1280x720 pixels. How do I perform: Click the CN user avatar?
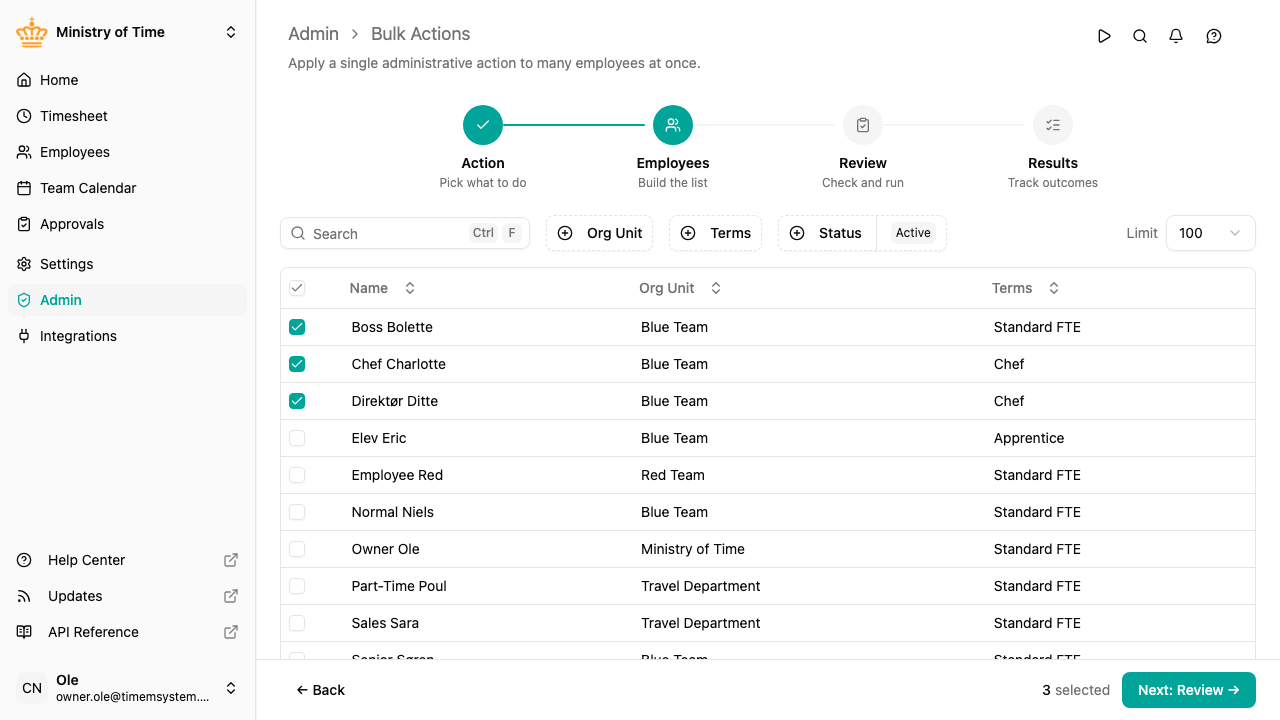(32, 688)
